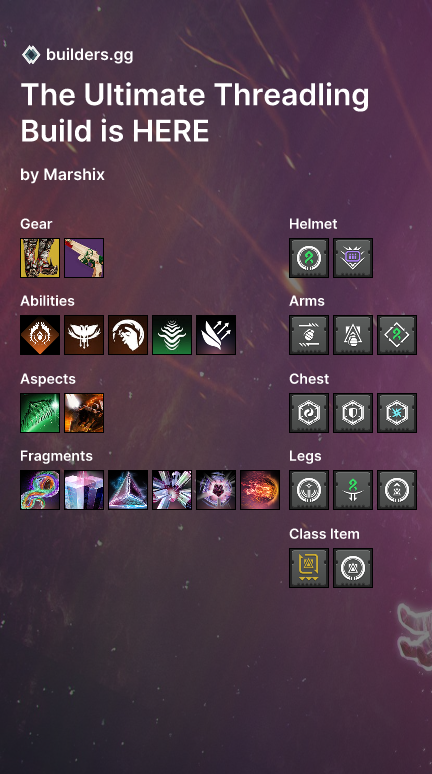This screenshot has height=774, width=432.
Task: Select the rainbow serpent fragment icon
Action: [x=40, y=490]
